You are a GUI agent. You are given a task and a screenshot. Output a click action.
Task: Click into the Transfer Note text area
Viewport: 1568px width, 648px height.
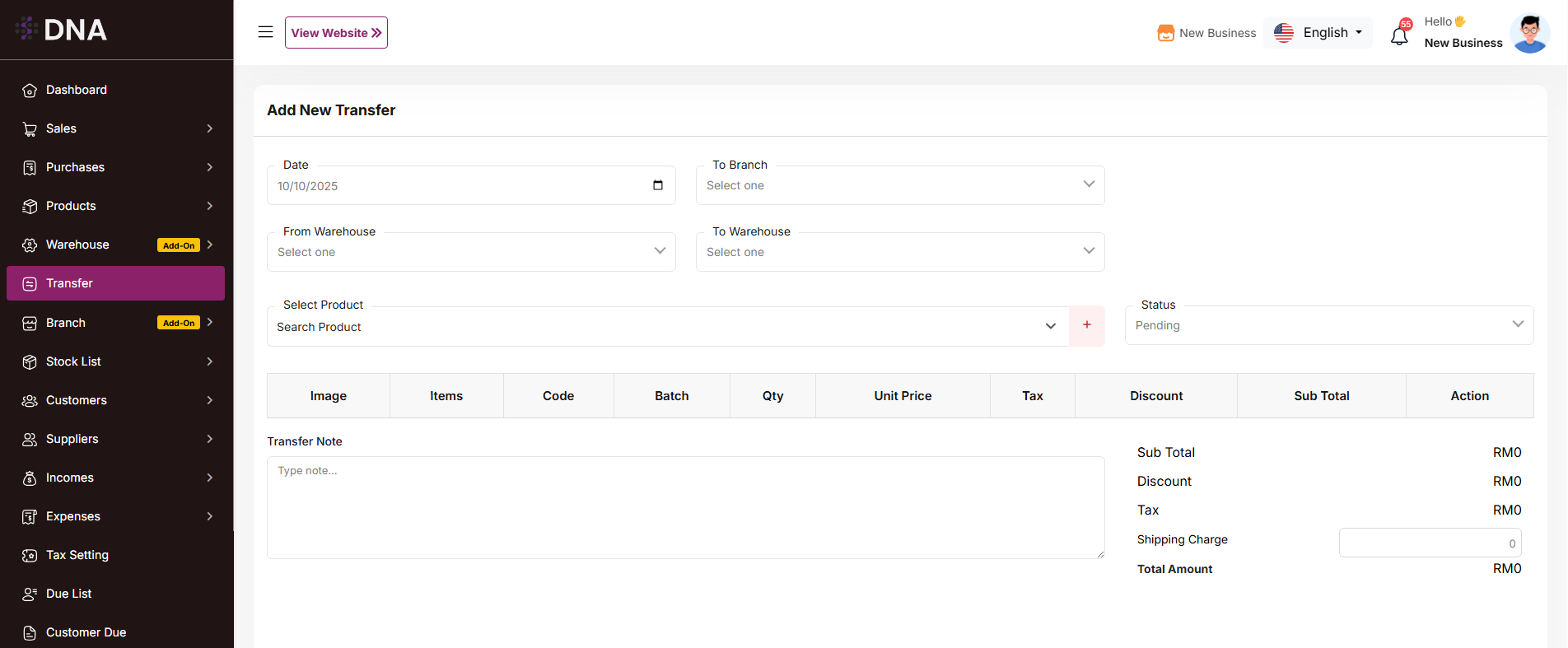(x=685, y=507)
